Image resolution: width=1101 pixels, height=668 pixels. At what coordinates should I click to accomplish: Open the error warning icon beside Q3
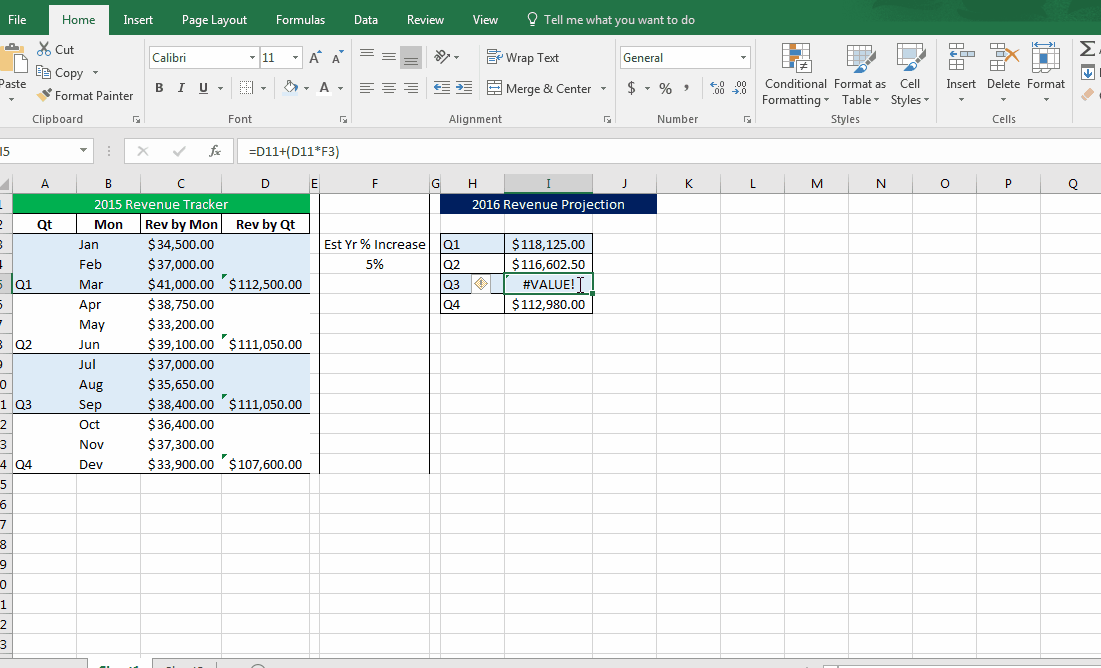pos(481,284)
